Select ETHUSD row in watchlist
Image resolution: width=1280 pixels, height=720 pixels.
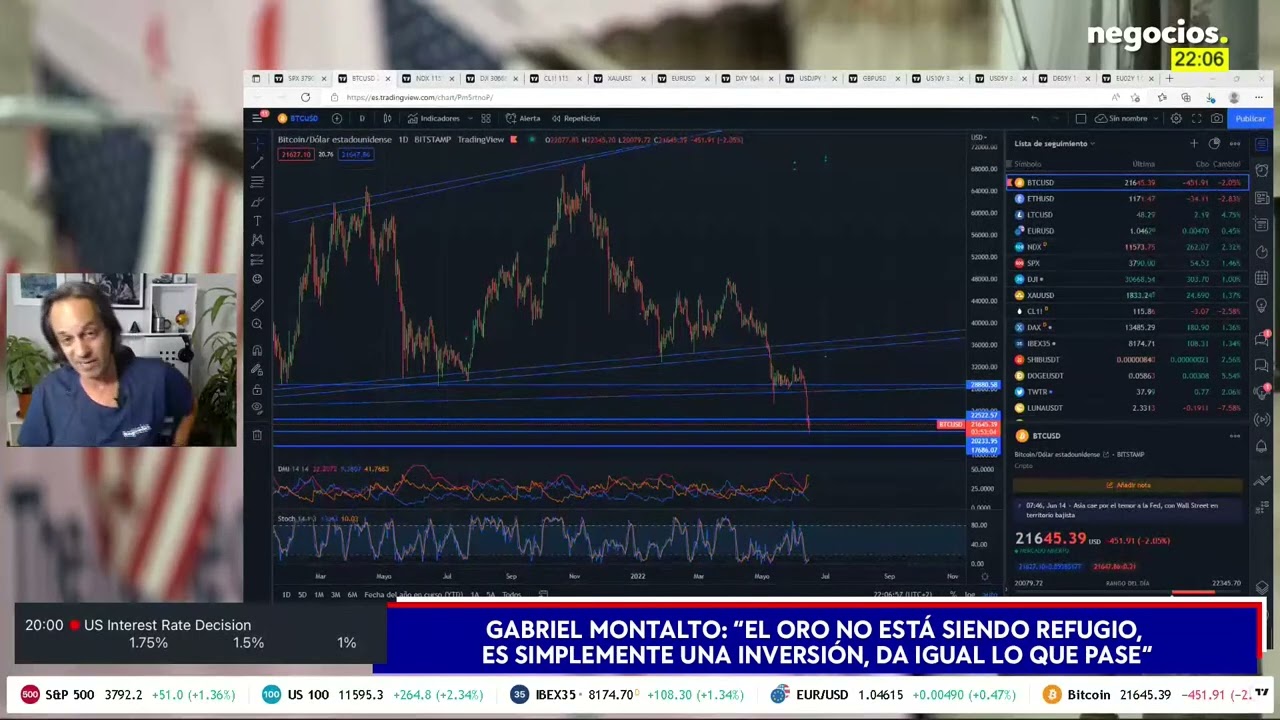(1128, 198)
